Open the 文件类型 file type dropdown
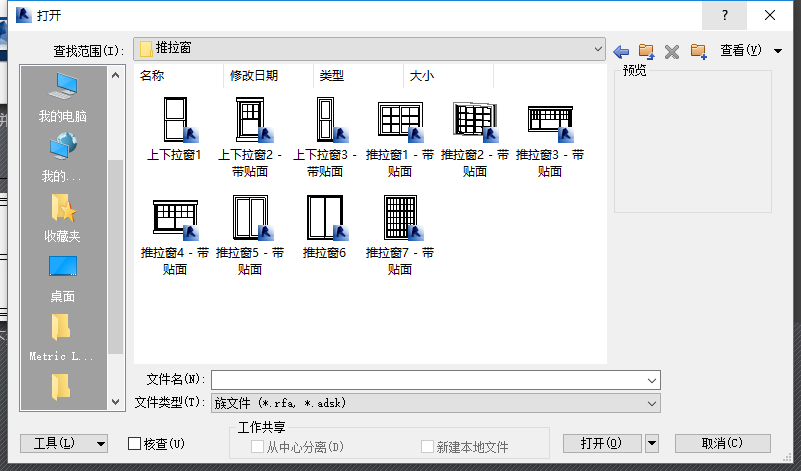Image resolution: width=801 pixels, height=471 pixels. (436, 403)
